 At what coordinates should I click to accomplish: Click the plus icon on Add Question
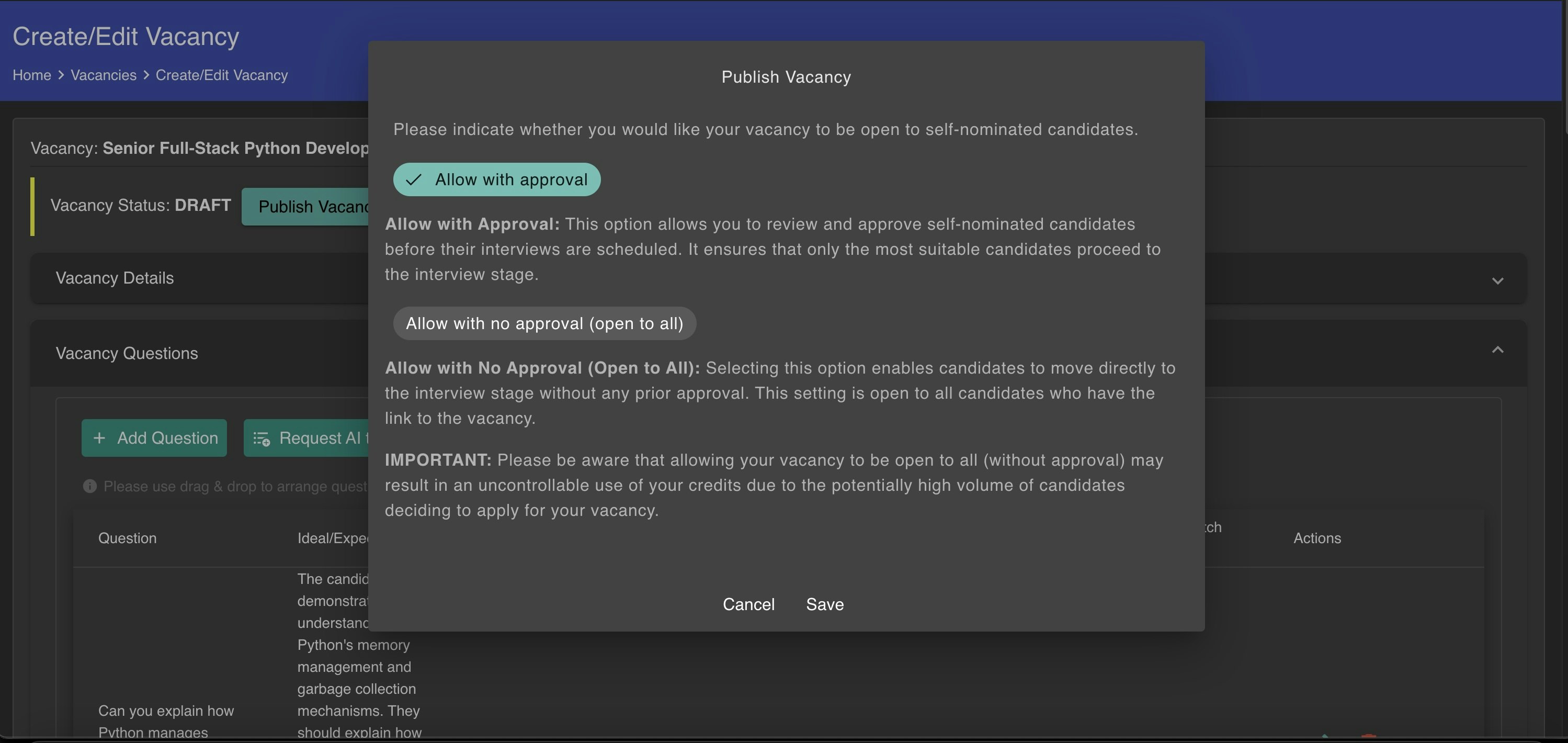point(99,438)
